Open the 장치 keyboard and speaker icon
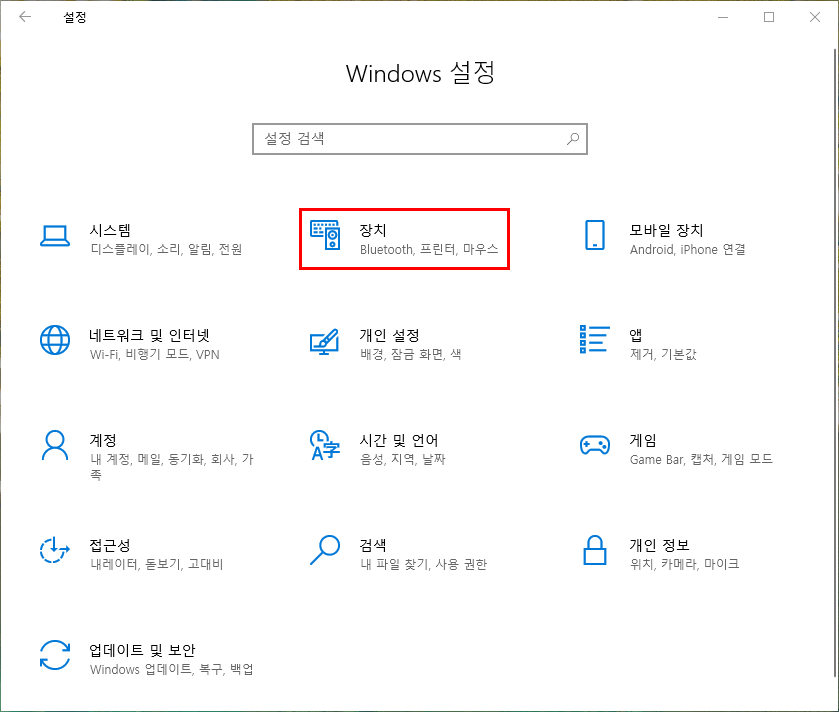This screenshot has width=839, height=712. pyautogui.click(x=325, y=235)
